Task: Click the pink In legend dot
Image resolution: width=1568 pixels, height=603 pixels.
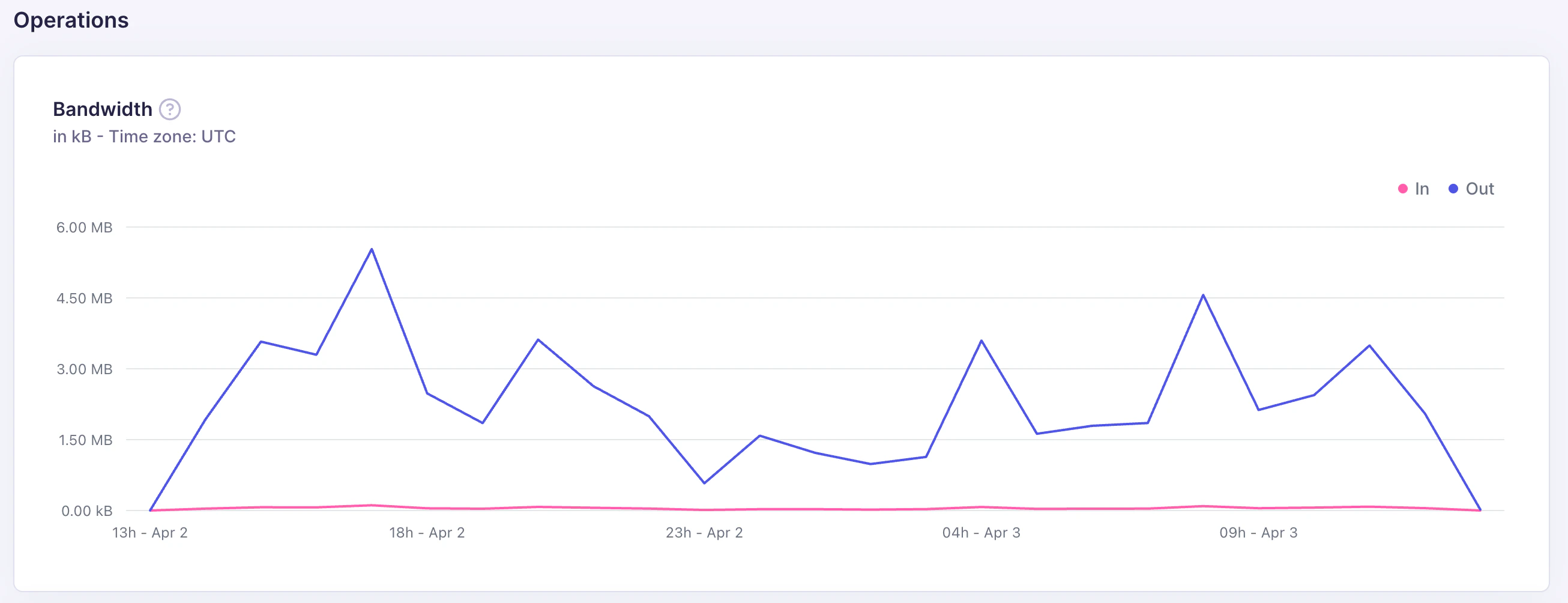Action: [1402, 189]
